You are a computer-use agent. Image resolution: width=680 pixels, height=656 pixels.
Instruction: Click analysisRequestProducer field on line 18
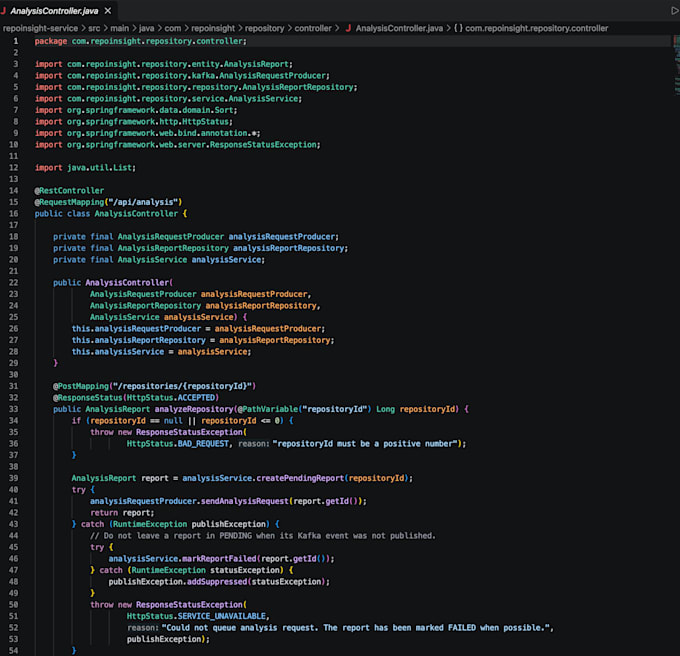[281, 237]
